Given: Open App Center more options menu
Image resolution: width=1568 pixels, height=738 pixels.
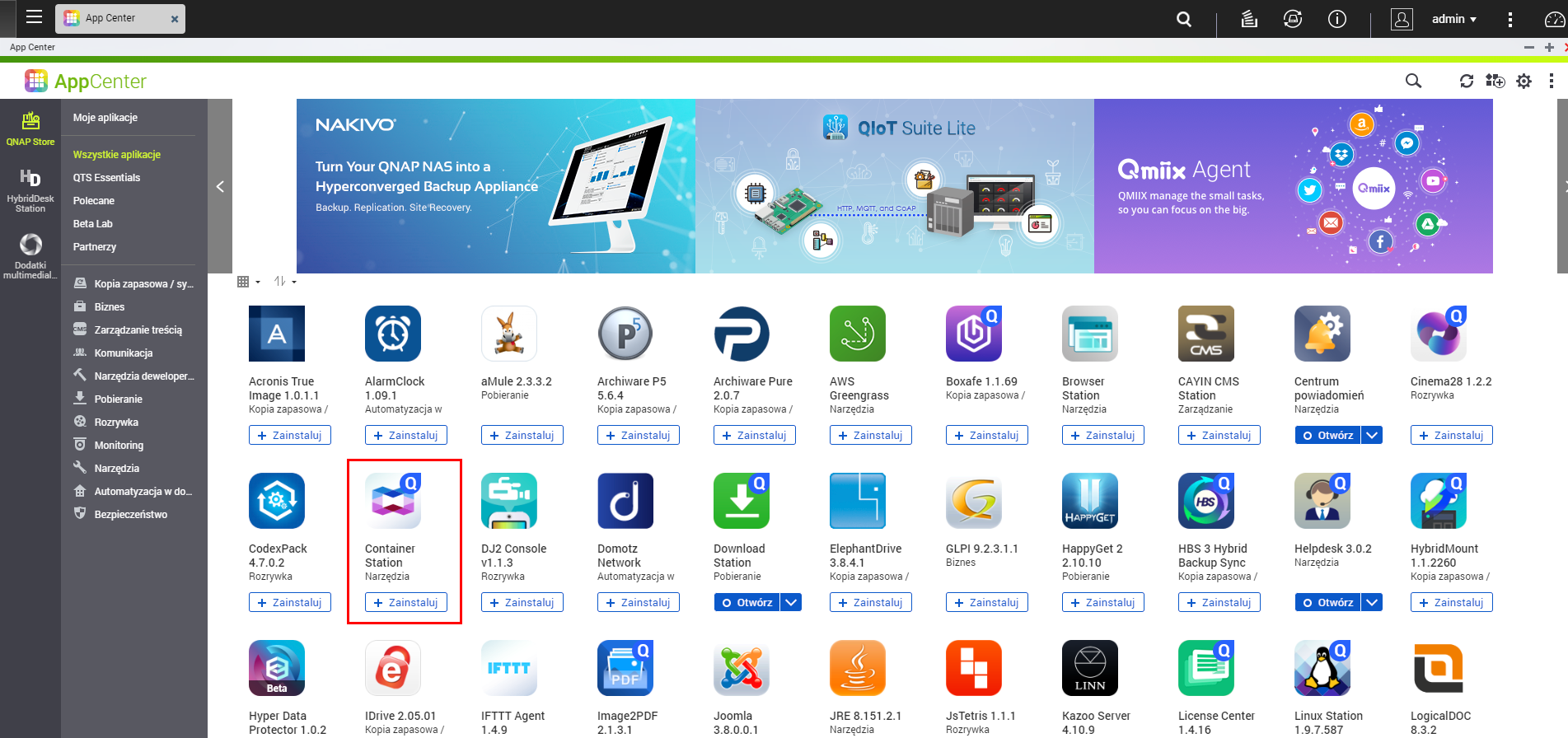Looking at the screenshot, I should coord(1552,81).
